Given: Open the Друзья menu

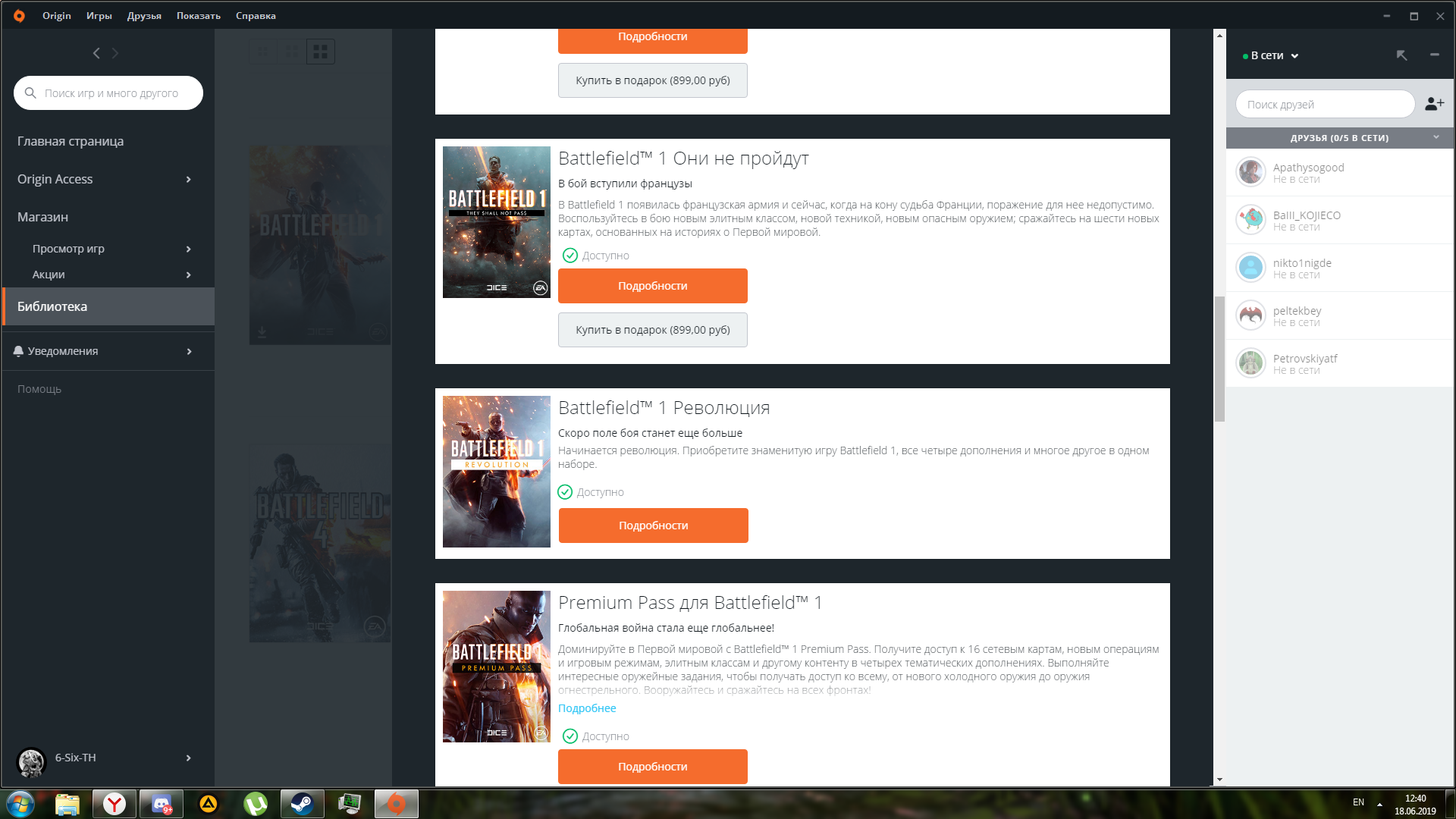Looking at the screenshot, I should click(x=144, y=15).
